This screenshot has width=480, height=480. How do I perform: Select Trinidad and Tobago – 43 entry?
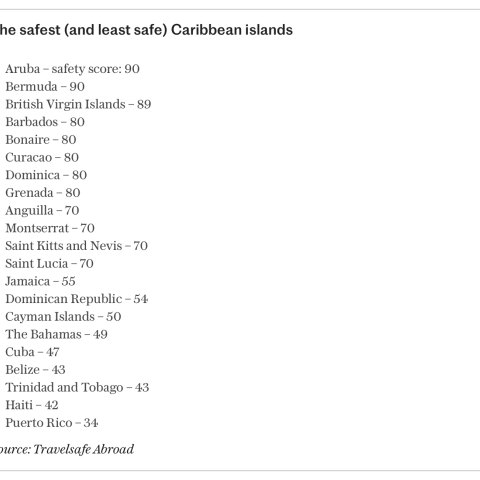[x=77, y=387]
